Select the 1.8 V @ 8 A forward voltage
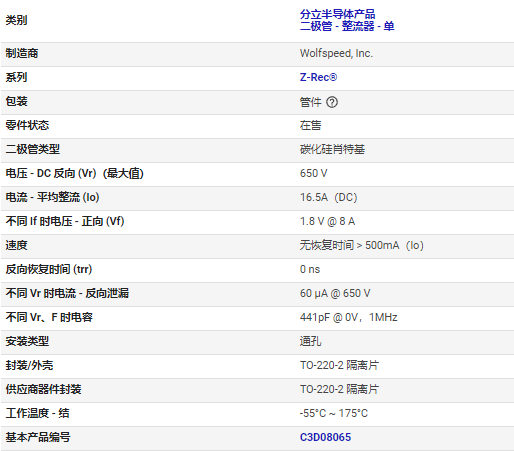 click(x=327, y=221)
